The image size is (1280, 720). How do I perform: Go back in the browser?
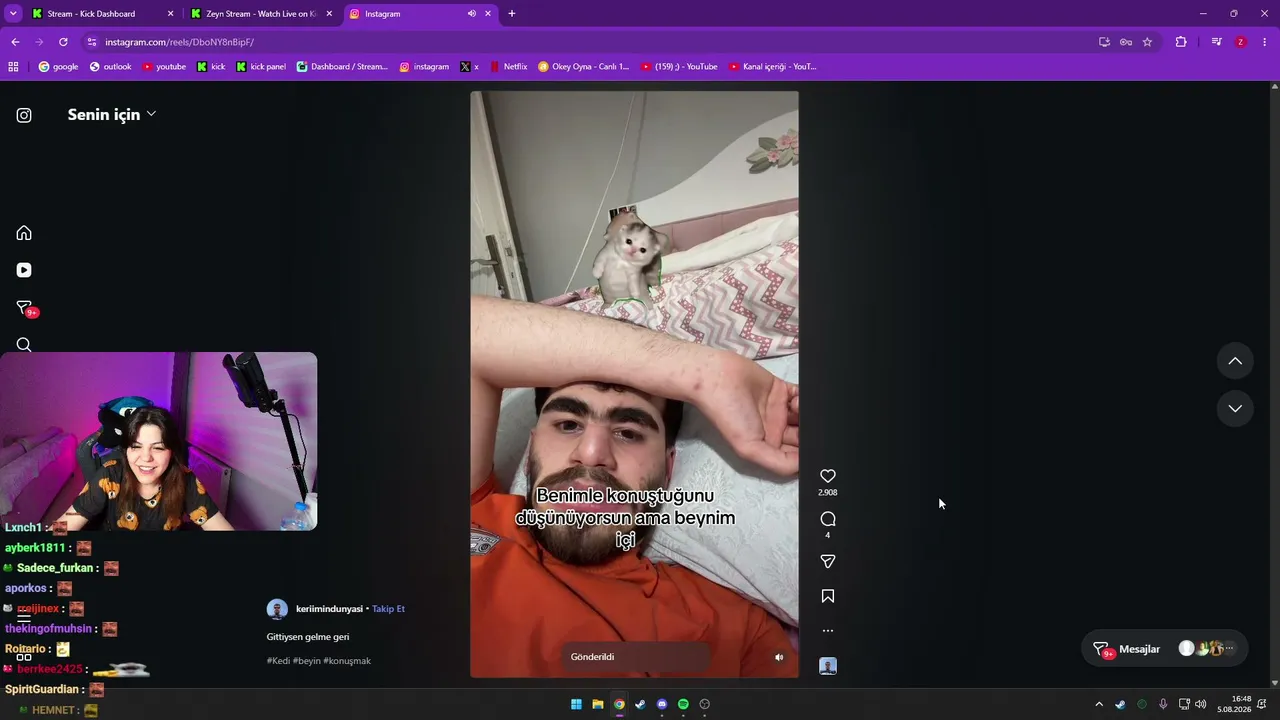click(x=15, y=42)
